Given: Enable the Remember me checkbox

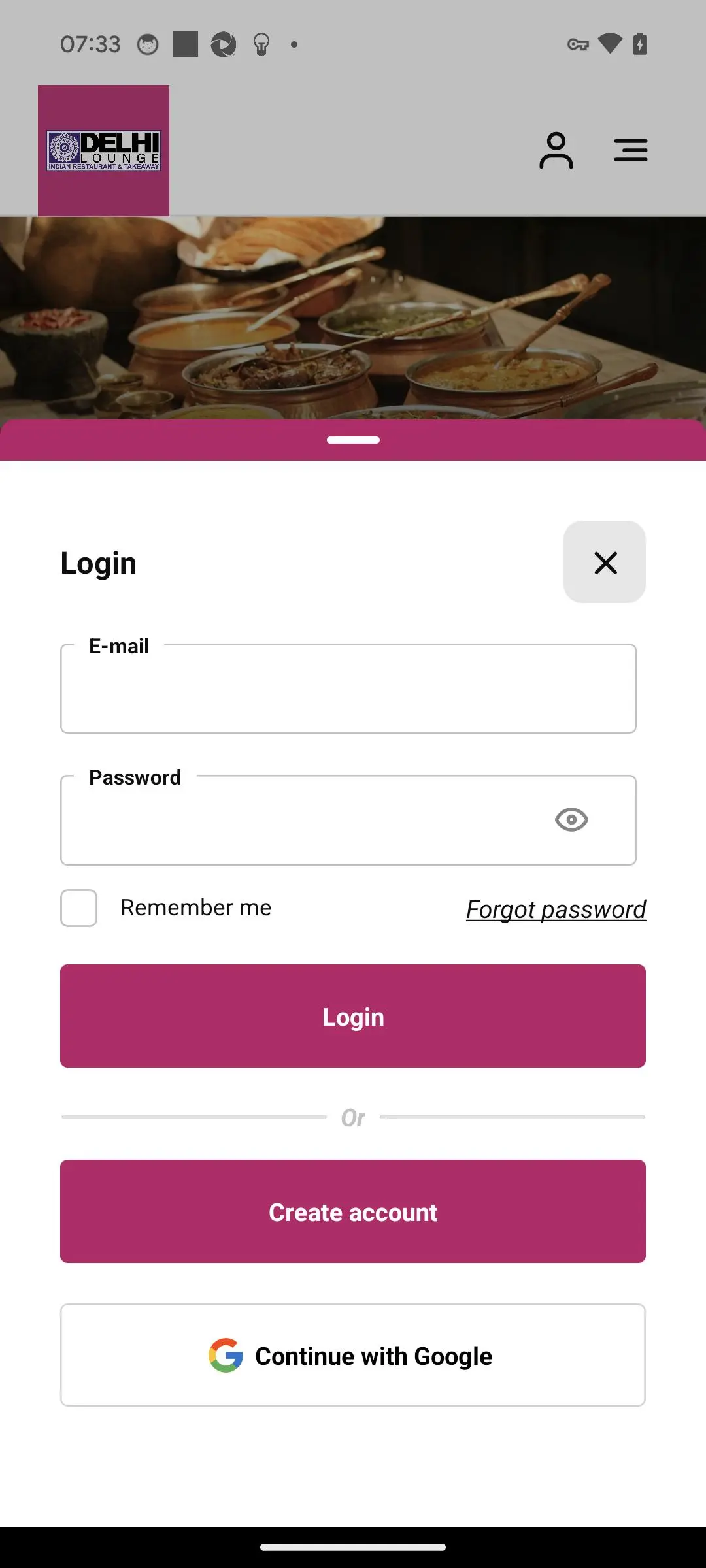Looking at the screenshot, I should pyautogui.click(x=79, y=908).
